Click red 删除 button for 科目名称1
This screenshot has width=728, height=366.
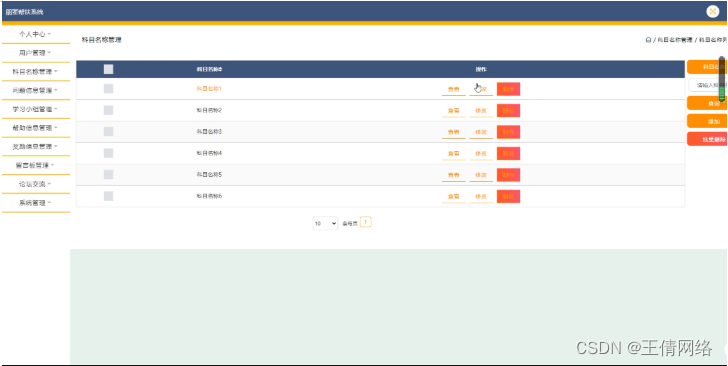point(508,89)
